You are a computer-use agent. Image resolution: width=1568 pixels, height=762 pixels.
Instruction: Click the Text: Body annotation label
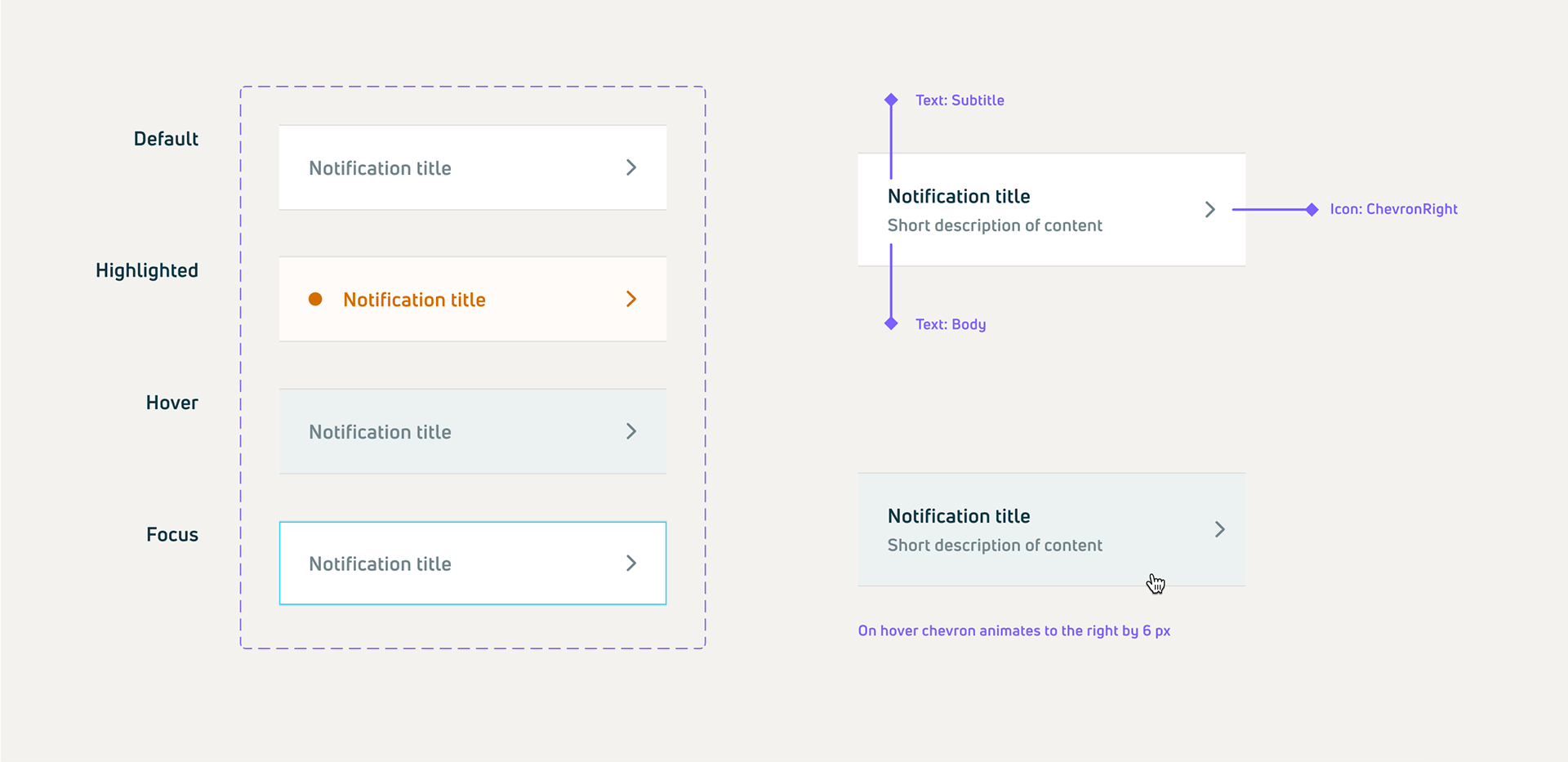coord(951,324)
